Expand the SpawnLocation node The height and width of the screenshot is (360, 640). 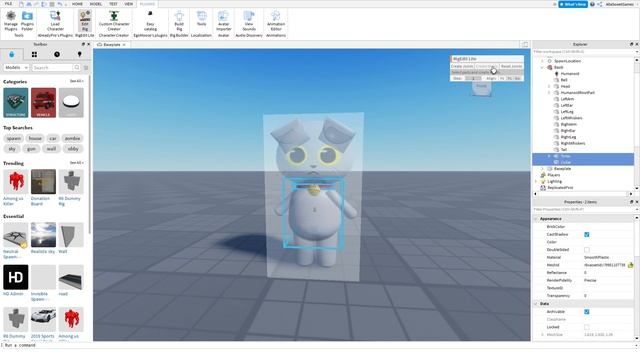tap(542, 61)
